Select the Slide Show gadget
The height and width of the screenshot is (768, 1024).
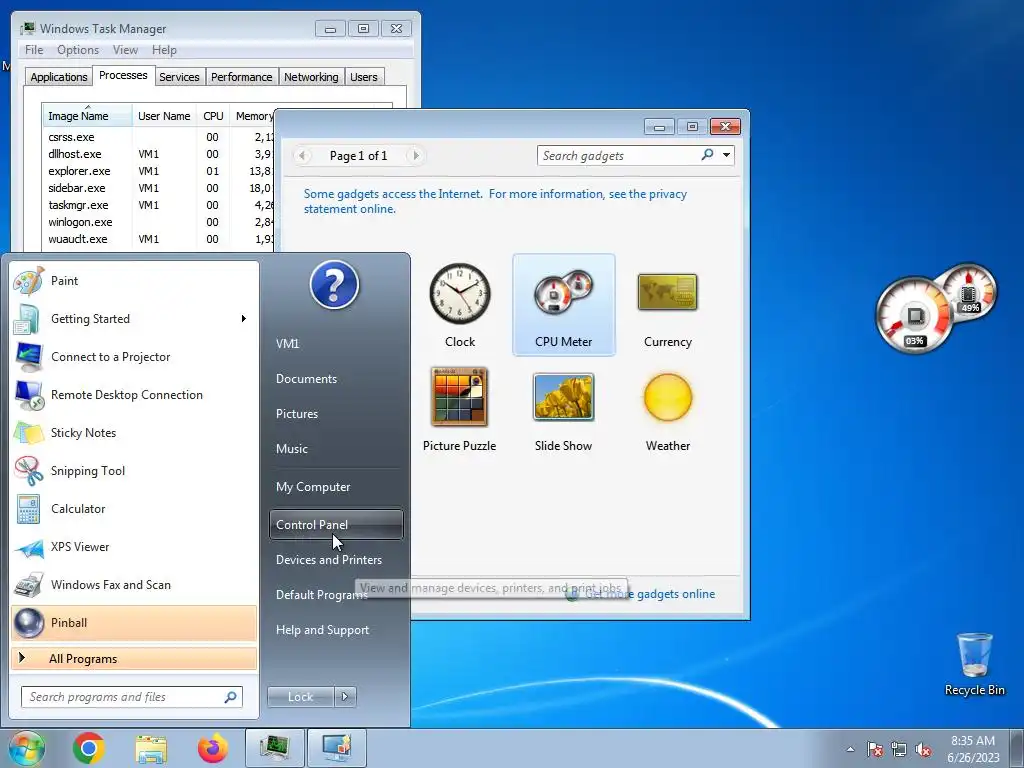(x=564, y=409)
